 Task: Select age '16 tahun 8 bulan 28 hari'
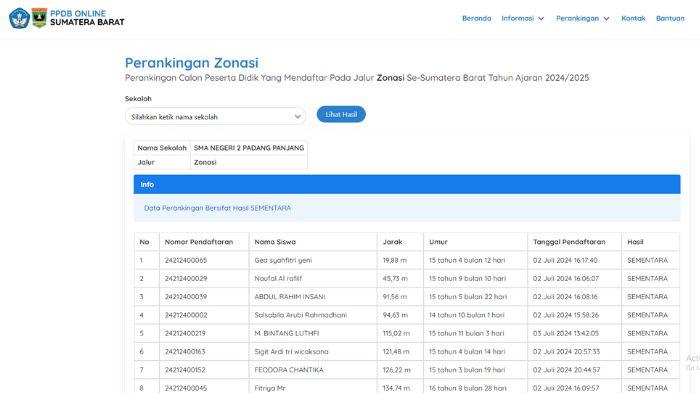(x=468, y=389)
